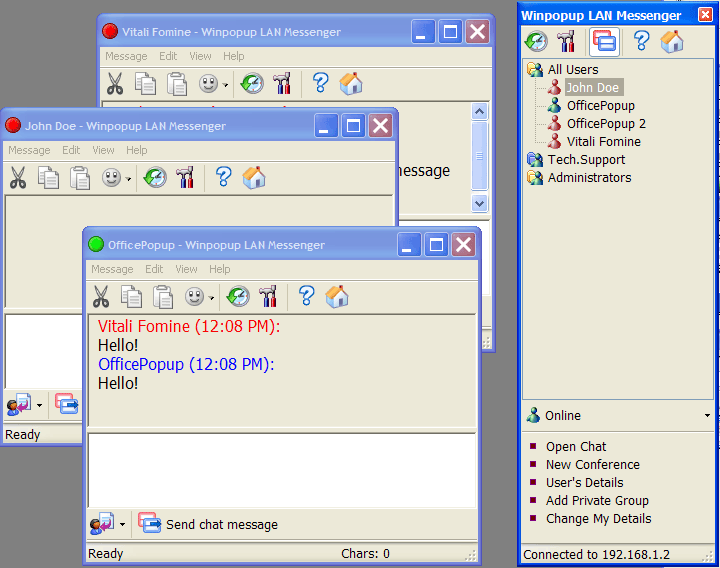The width and height of the screenshot is (720, 568).
Task: Click Copy icon in John Doe window
Action: 48,178
